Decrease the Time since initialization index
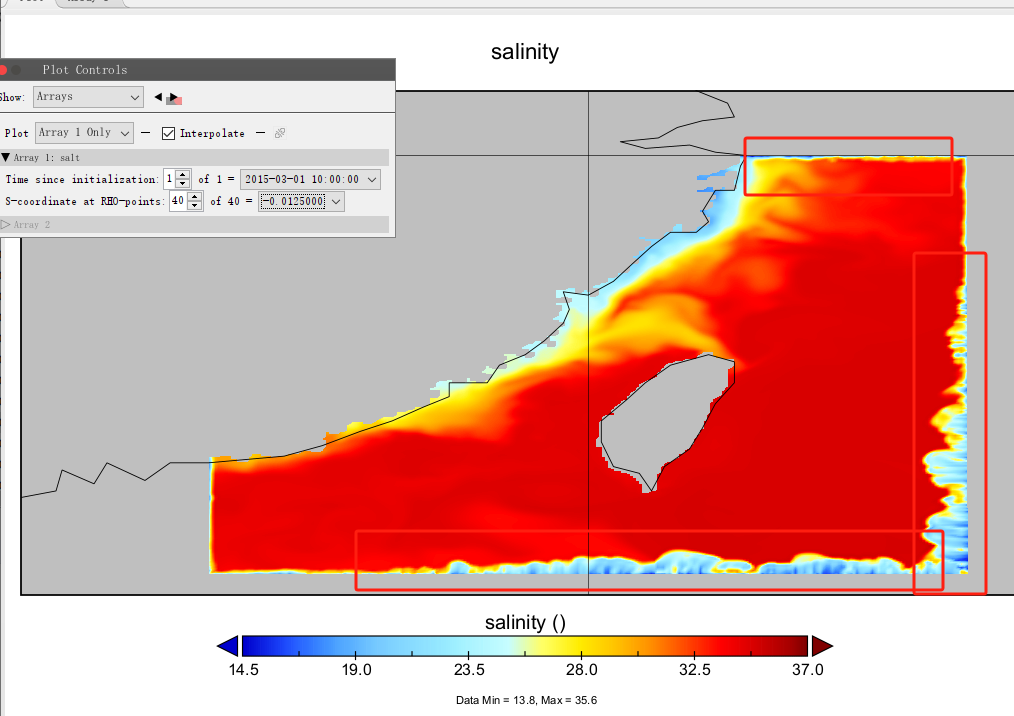The image size is (1014, 716). tap(183, 184)
